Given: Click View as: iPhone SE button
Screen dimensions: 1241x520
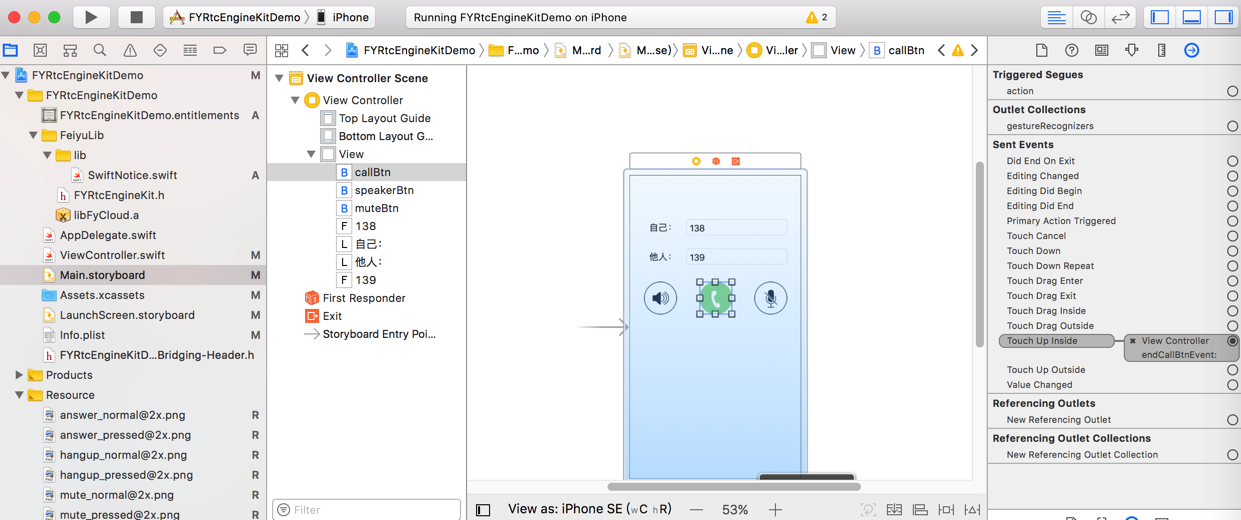Looking at the screenshot, I should coord(589,509).
